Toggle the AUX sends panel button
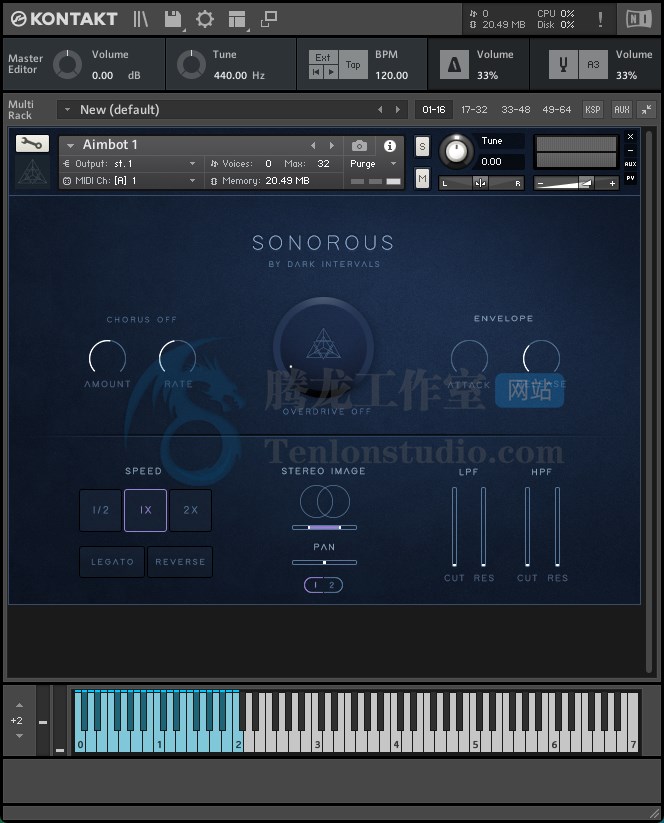 621,110
